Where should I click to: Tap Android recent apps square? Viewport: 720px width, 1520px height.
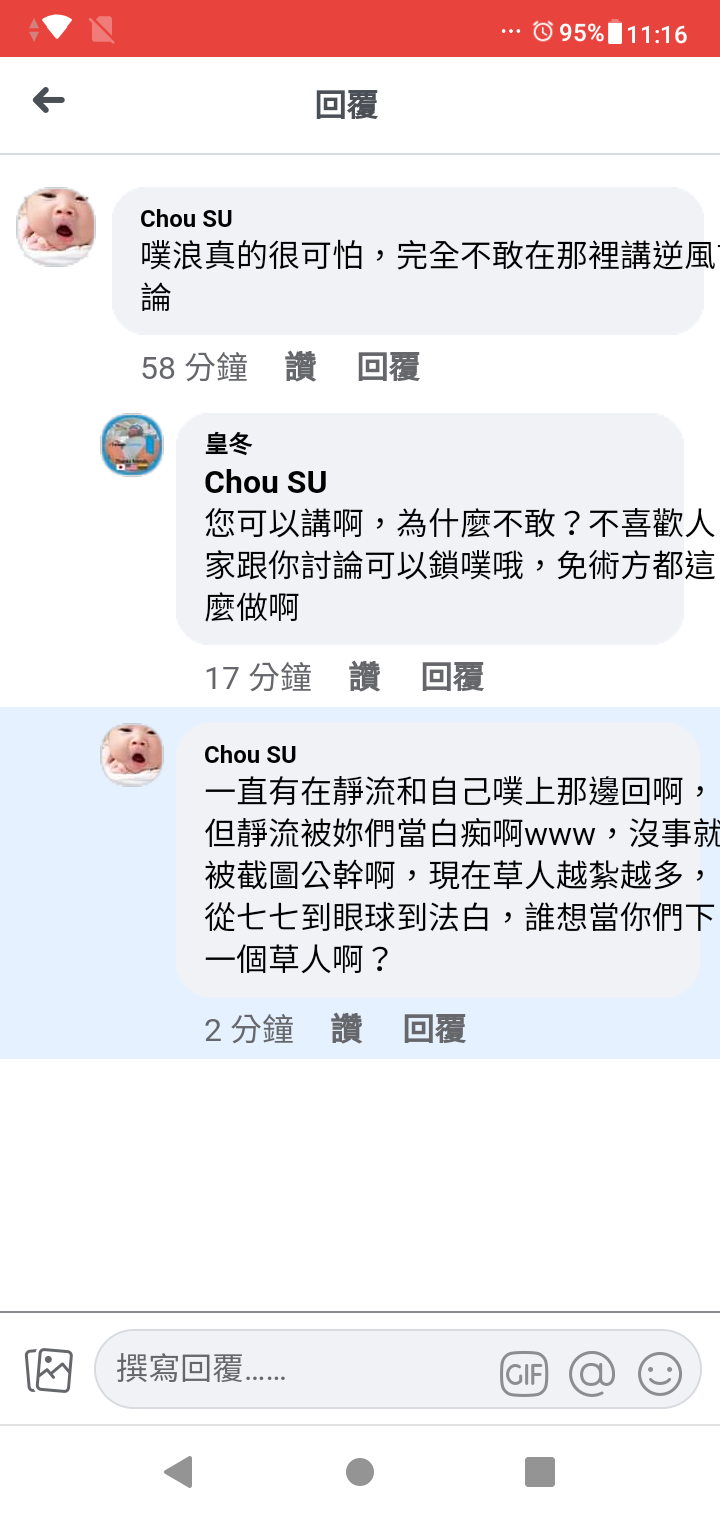click(540, 1472)
